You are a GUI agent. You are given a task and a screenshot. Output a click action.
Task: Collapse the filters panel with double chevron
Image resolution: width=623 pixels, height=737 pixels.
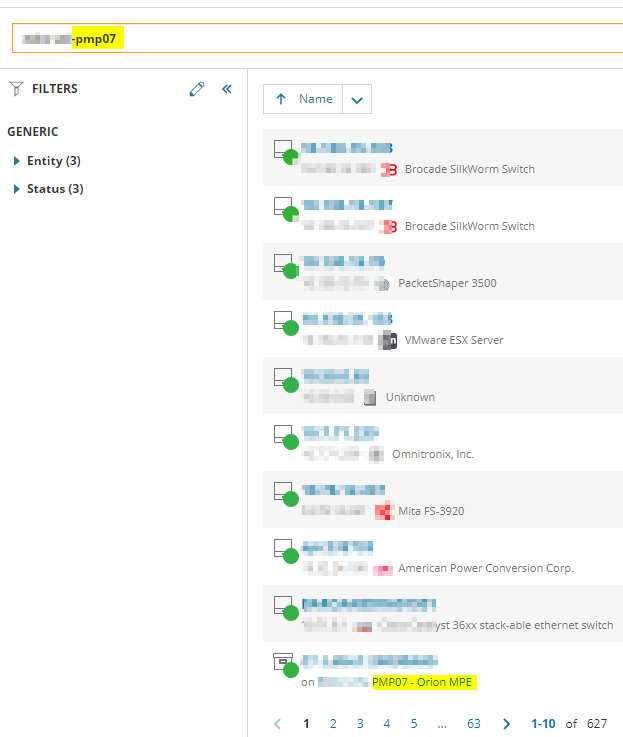(x=227, y=89)
